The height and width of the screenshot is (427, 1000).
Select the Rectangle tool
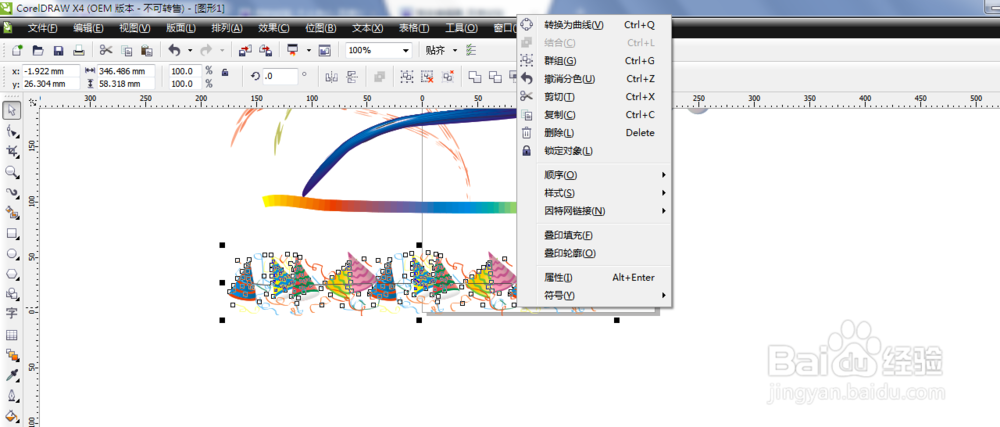[x=11, y=233]
